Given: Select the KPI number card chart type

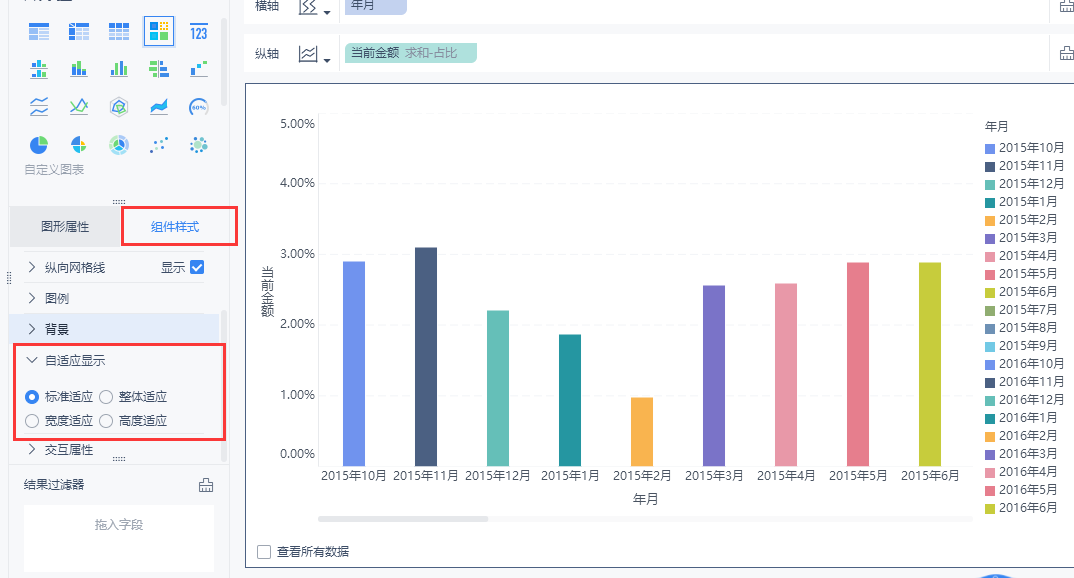Looking at the screenshot, I should pyautogui.click(x=198, y=32).
